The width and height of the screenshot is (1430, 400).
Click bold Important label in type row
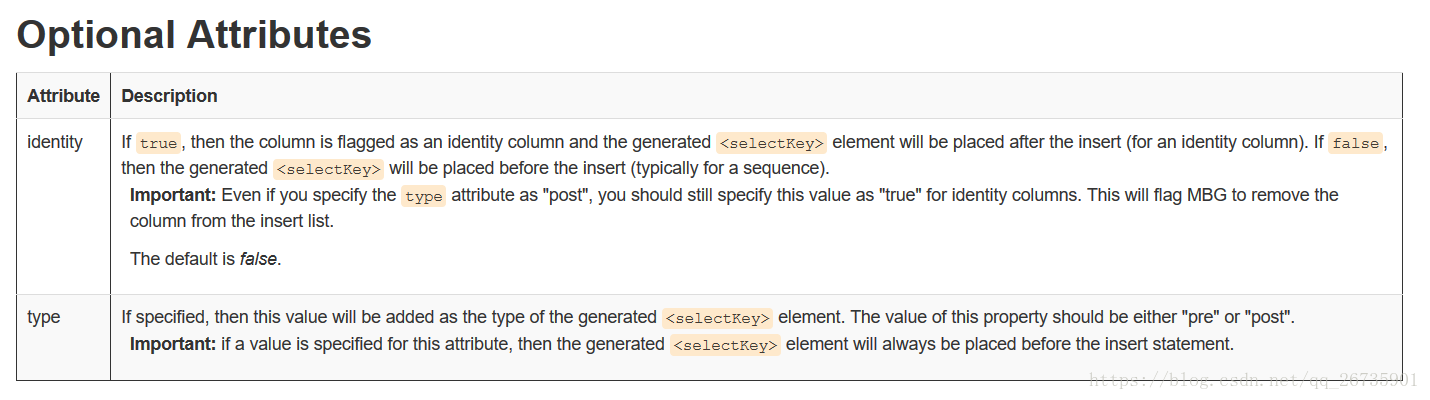click(173, 344)
